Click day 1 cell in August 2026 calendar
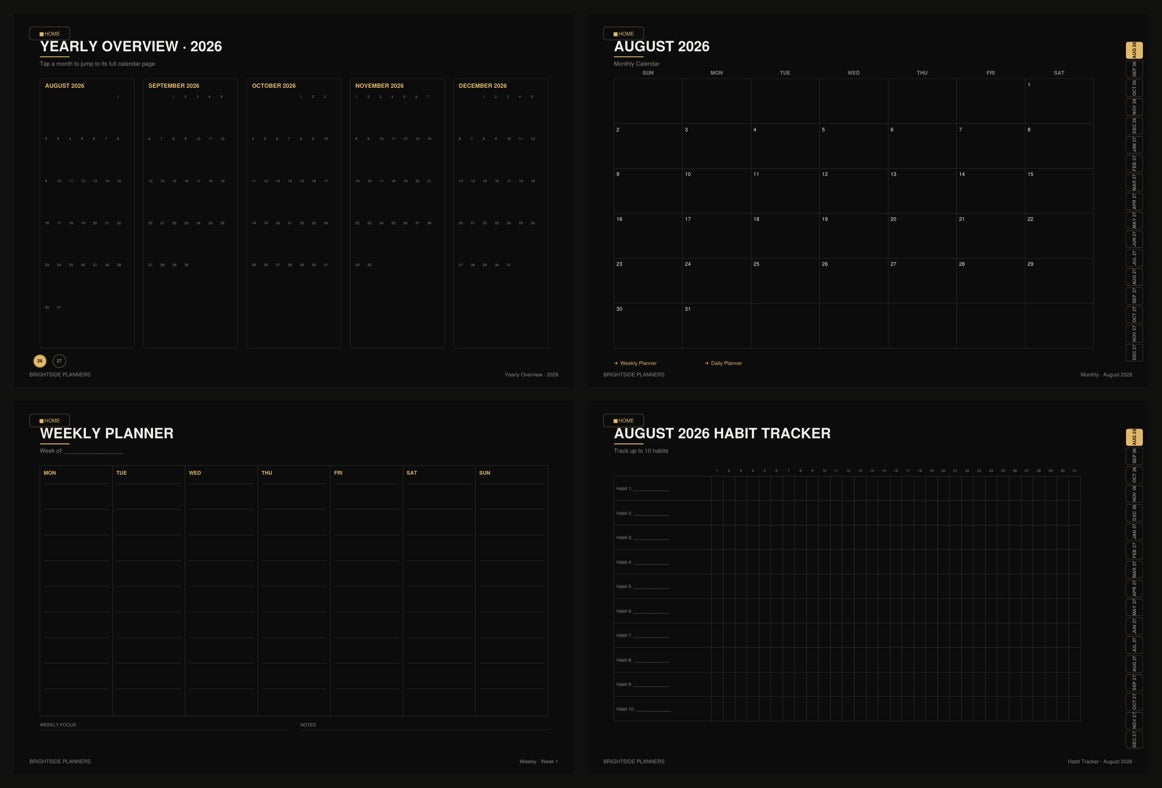 (1059, 101)
